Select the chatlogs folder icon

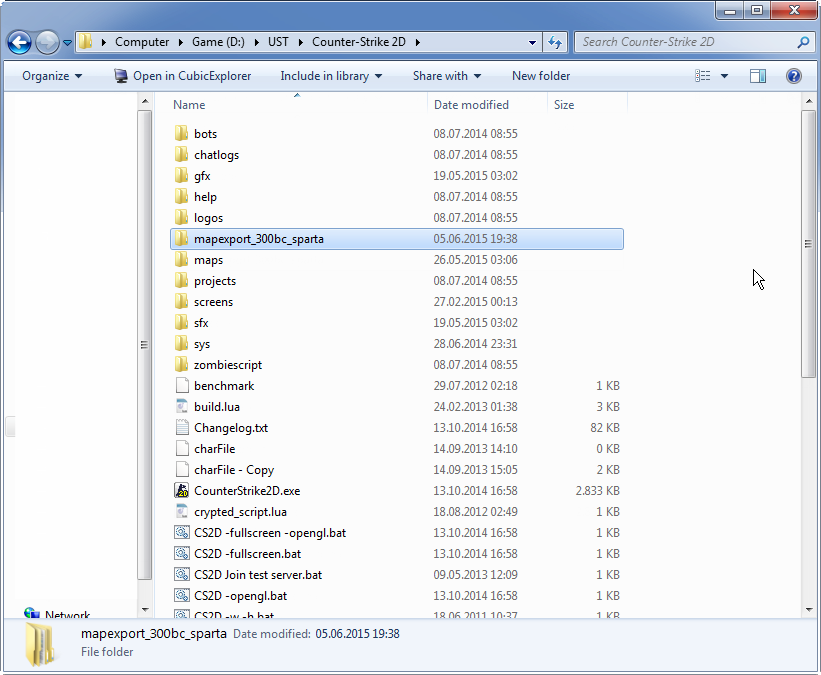tap(181, 154)
